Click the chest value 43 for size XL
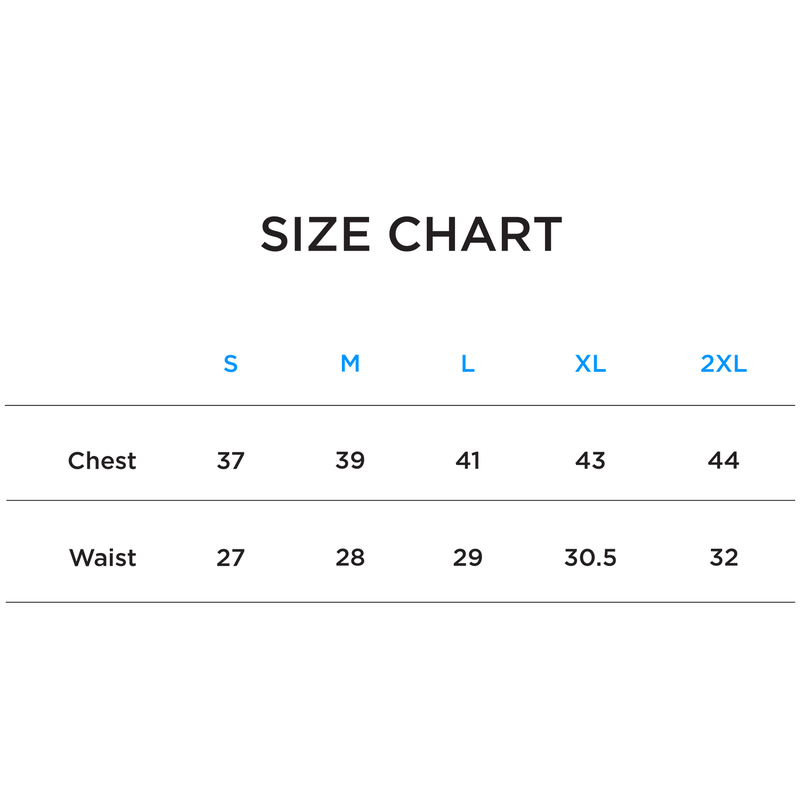This screenshot has height=800, width=800. click(x=590, y=461)
